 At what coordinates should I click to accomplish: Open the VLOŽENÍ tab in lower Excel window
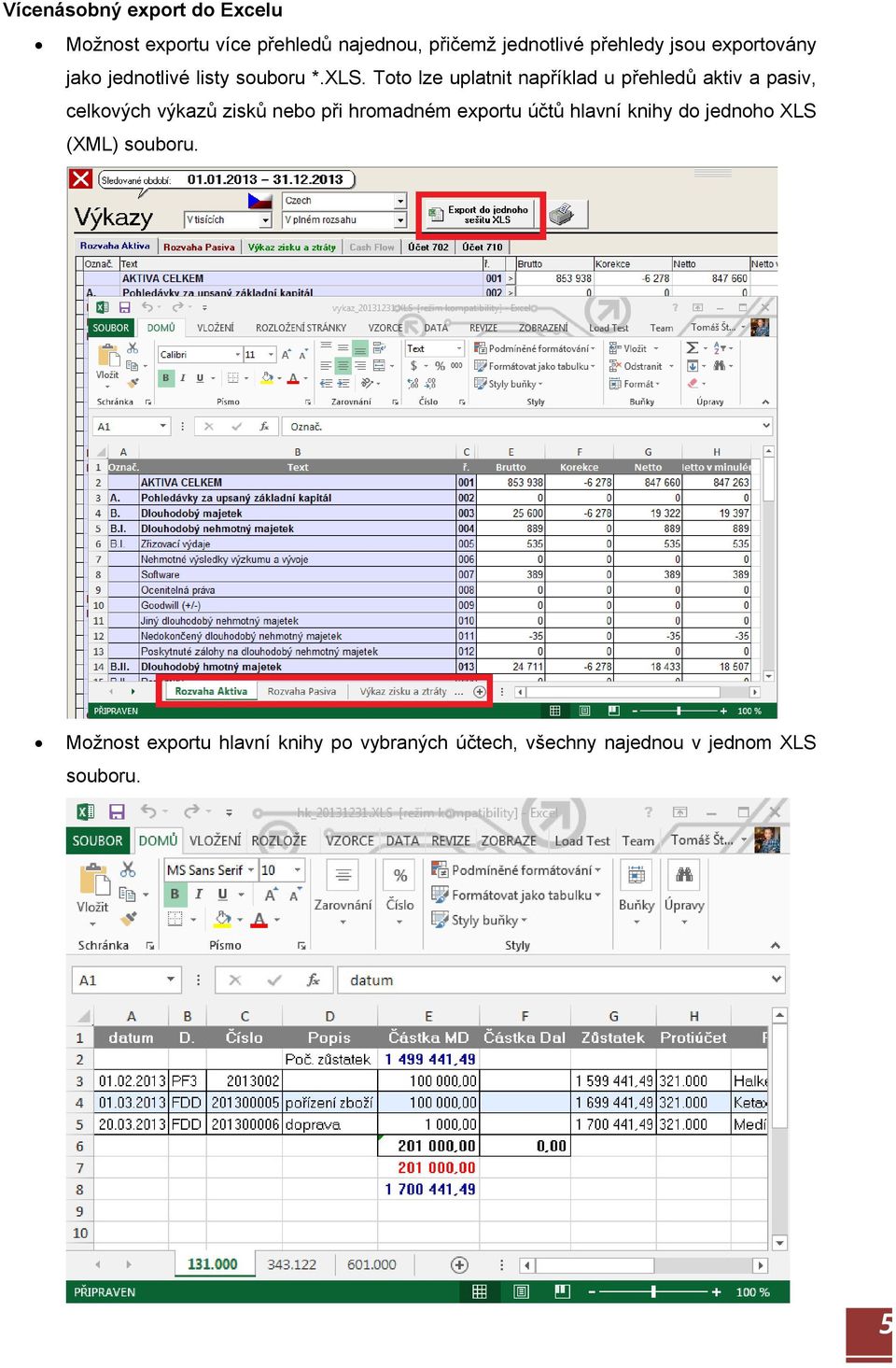[x=215, y=840]
